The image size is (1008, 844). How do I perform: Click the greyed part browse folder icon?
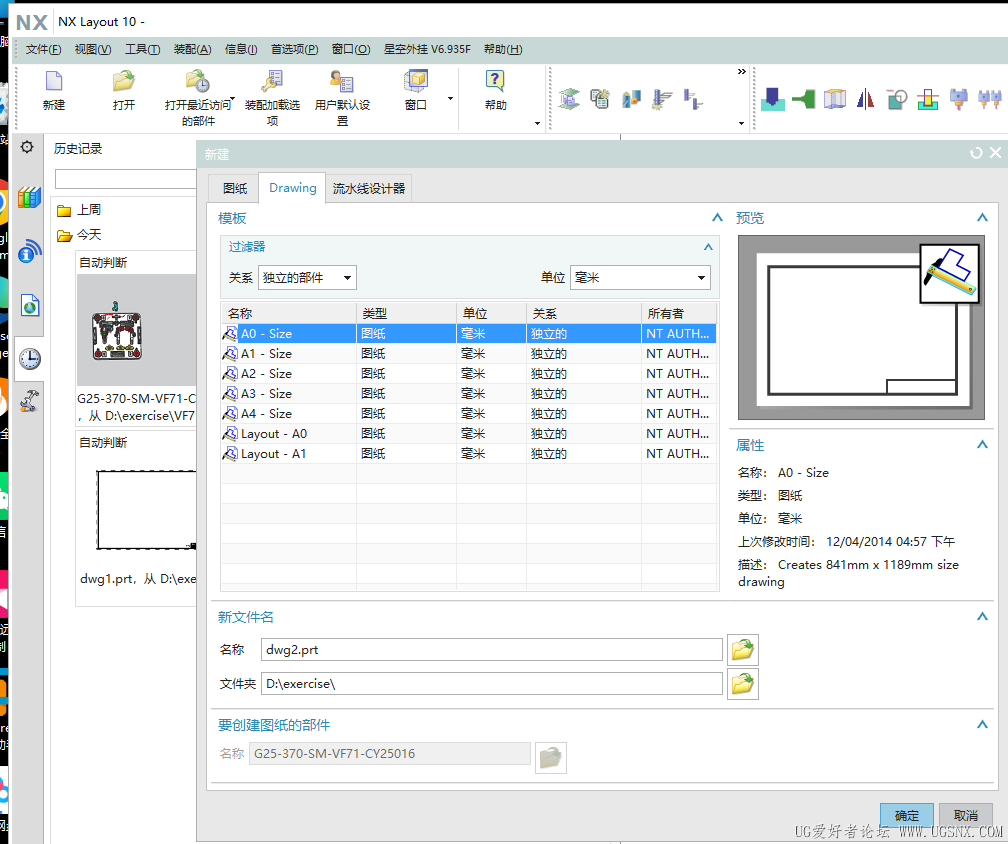(x=550, y=758)
